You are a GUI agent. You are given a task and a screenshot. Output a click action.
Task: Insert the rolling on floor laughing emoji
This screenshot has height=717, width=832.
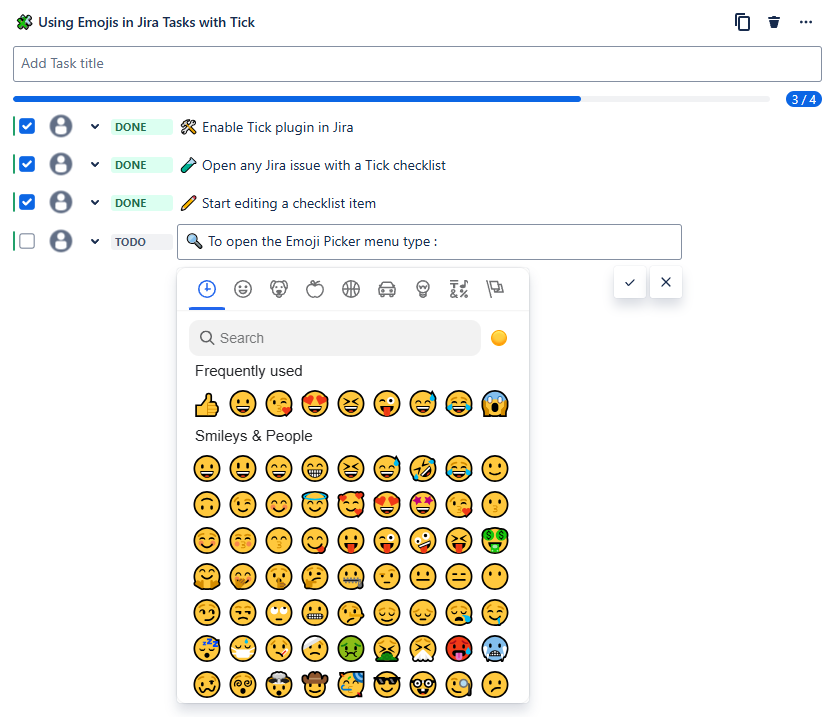(423, 469)
